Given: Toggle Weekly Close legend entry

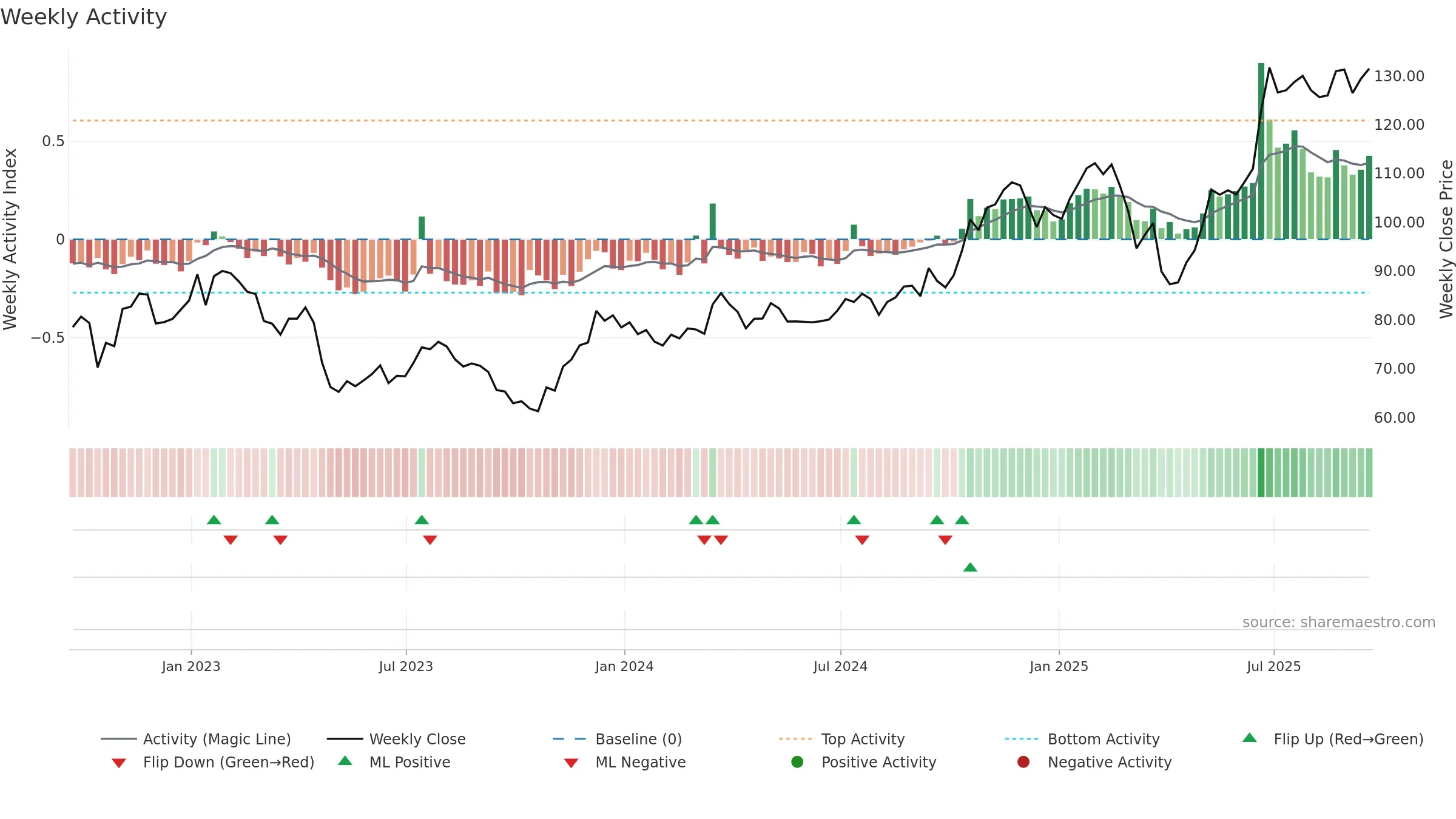Looking at the screenshot, I should (396, 739).
